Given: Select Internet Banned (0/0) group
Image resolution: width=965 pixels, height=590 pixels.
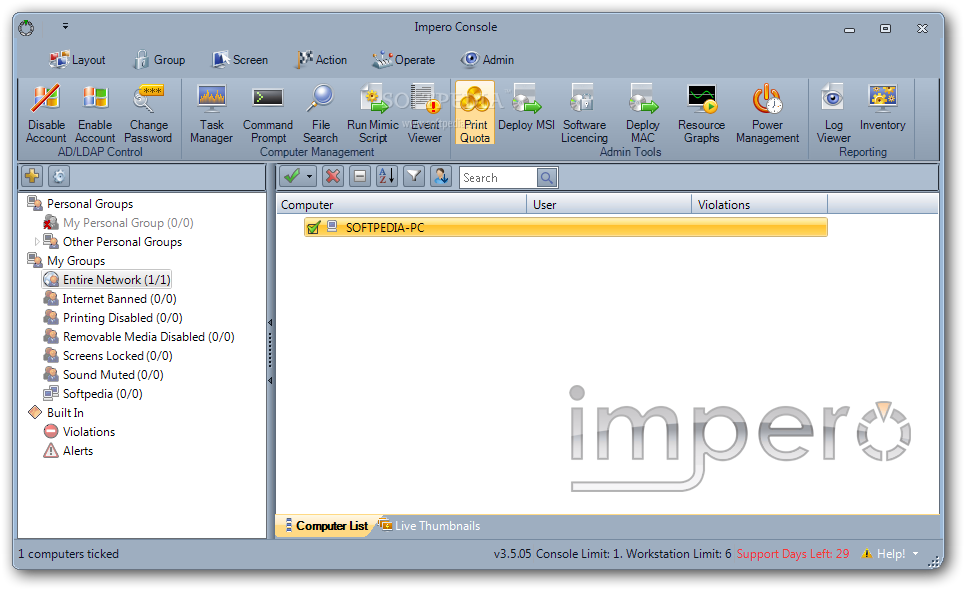Looking at the screenshot, I should pyautogui.click(x=110, y=299).
